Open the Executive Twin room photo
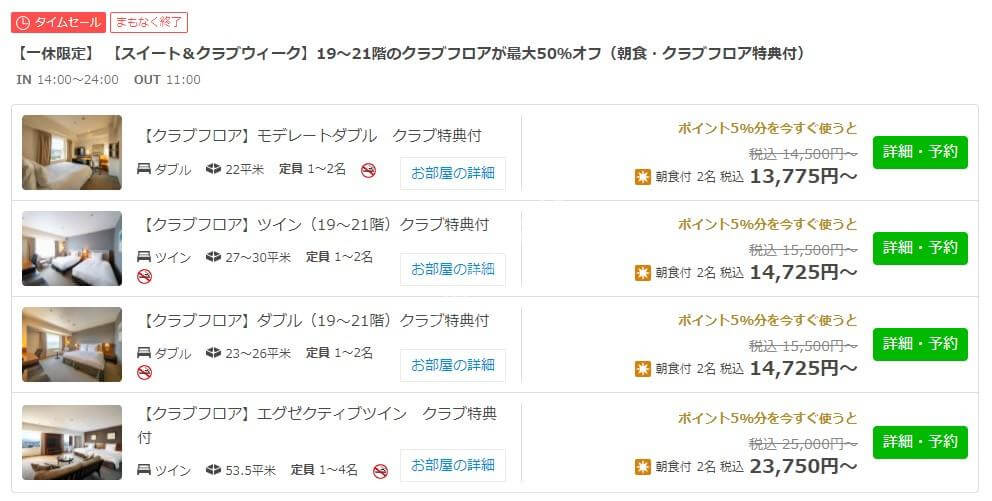Image resolution: width=992 pixels, height=501 pixels. coord(72,442)
